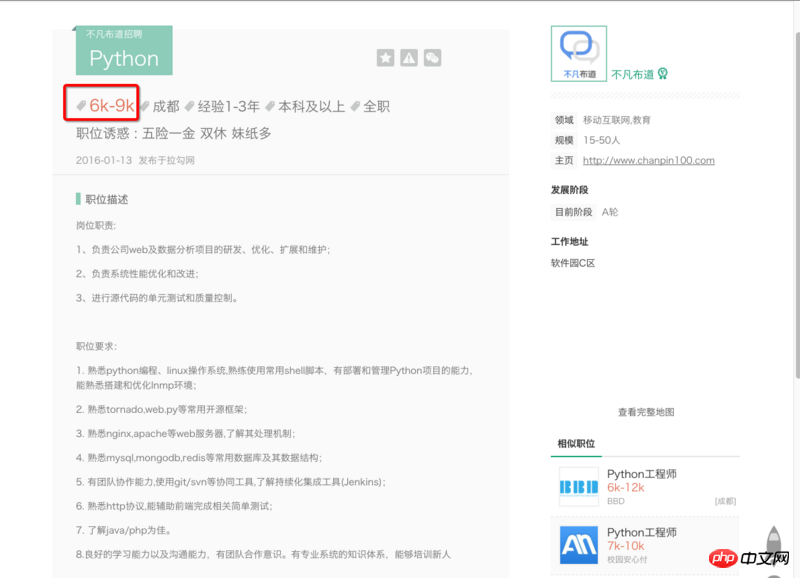Click the 规模 company size label
Image resolution: width=800 pixels, height=578 pixels.
pyautogui.click(x=564, y=140)
